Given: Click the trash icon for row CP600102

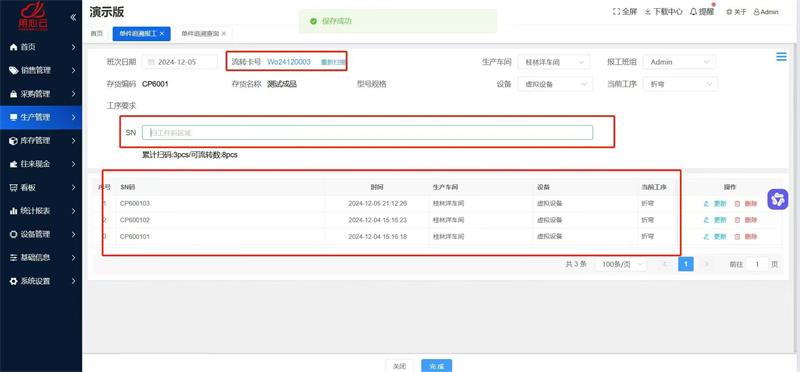Looking at the screenshot, I should (x=737, y=220).
